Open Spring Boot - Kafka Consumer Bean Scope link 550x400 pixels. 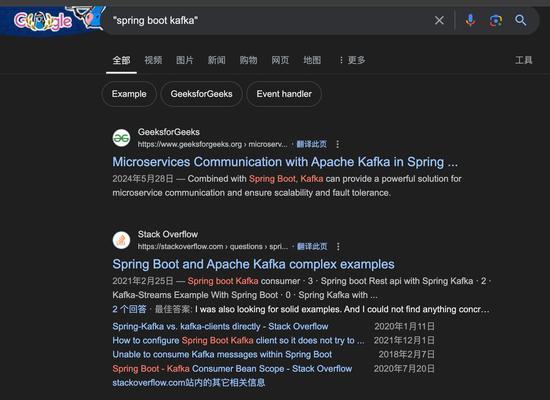pos(232,369)
